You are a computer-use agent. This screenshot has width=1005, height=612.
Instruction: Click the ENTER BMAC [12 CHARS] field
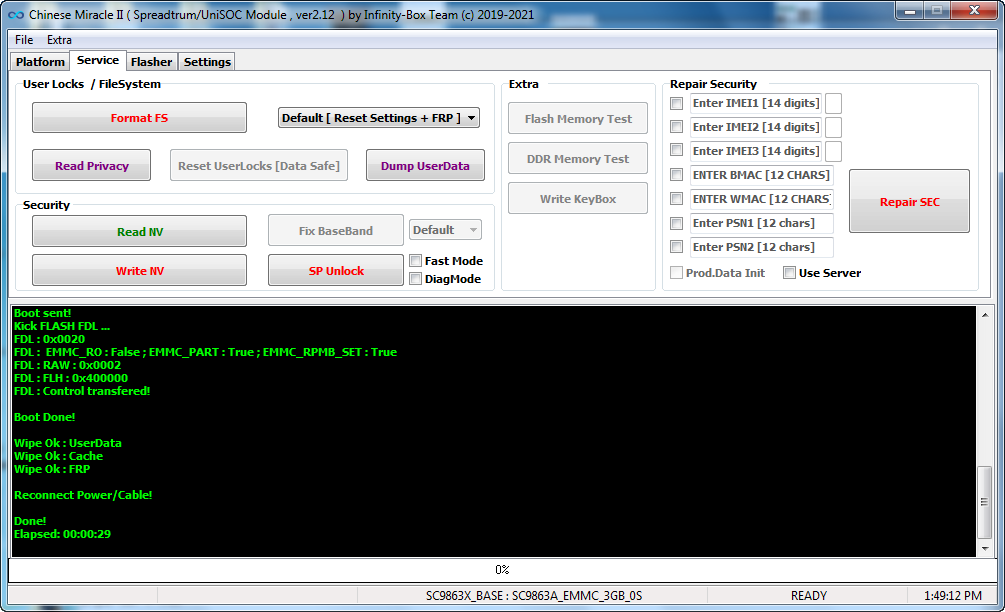coord(761,175)
